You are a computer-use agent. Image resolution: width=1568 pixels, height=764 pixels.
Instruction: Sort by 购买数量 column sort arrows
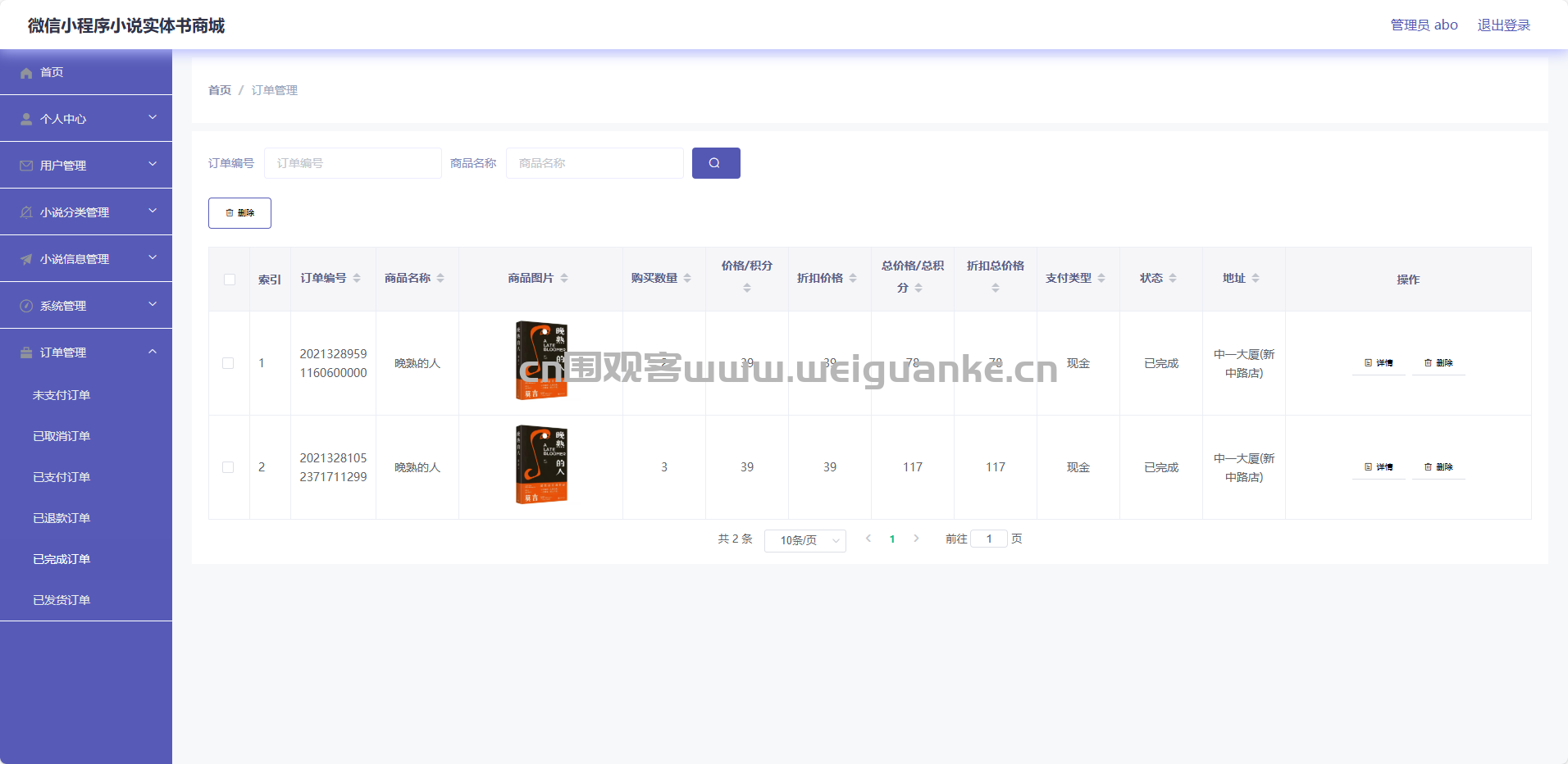point(687,279)
